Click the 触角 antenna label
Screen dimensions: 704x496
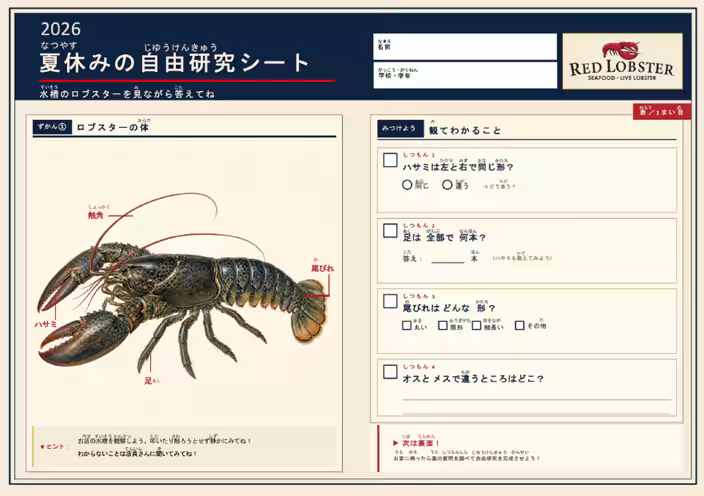tap(96, 215)
